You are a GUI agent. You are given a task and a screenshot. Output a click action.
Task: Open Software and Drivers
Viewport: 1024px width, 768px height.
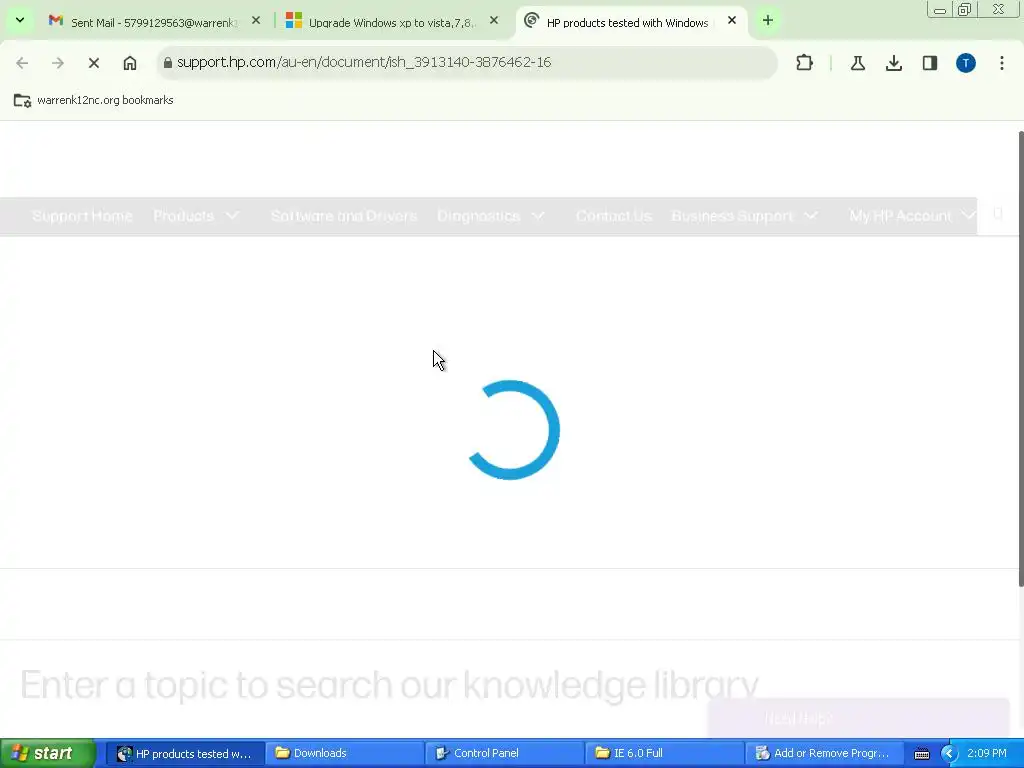(x=344, y=216)
